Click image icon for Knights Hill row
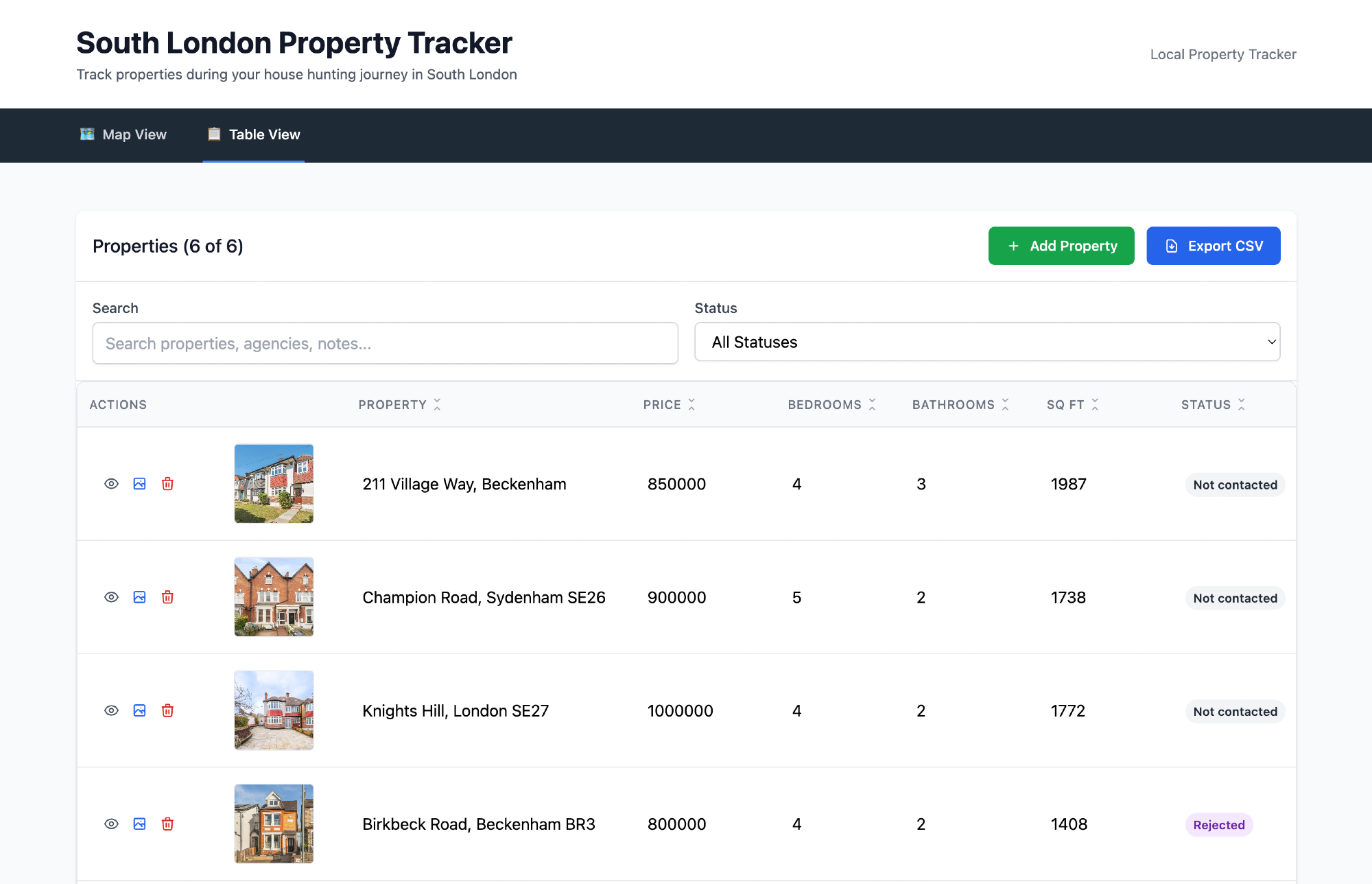The width and height of the screenshot is (1372, 884). click(x=139, y=710)
